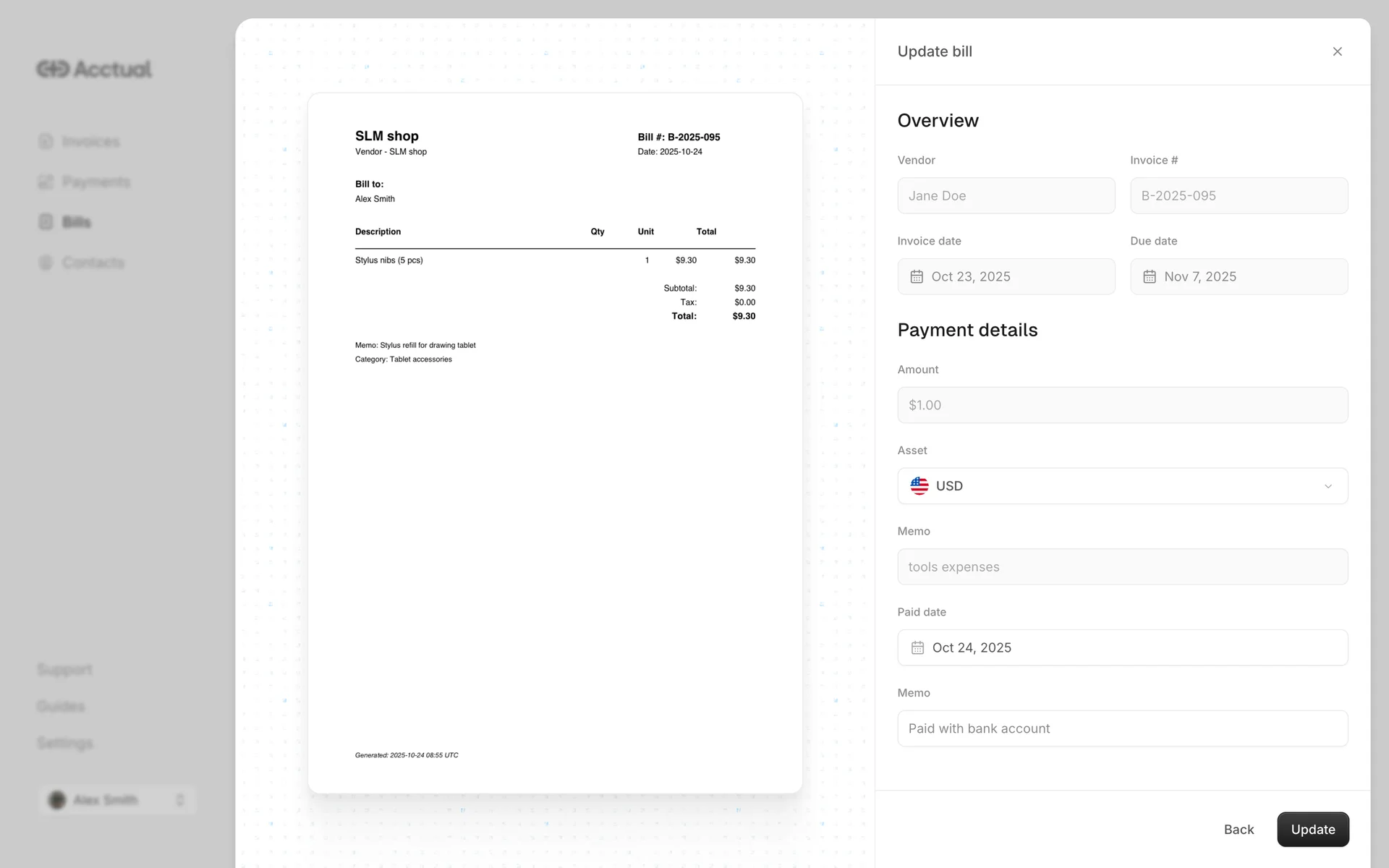Image resolution: width=1389 pixels, height=868 pixels.
Task: Click the SLM shop bill preview
Action: pos(555,443)
